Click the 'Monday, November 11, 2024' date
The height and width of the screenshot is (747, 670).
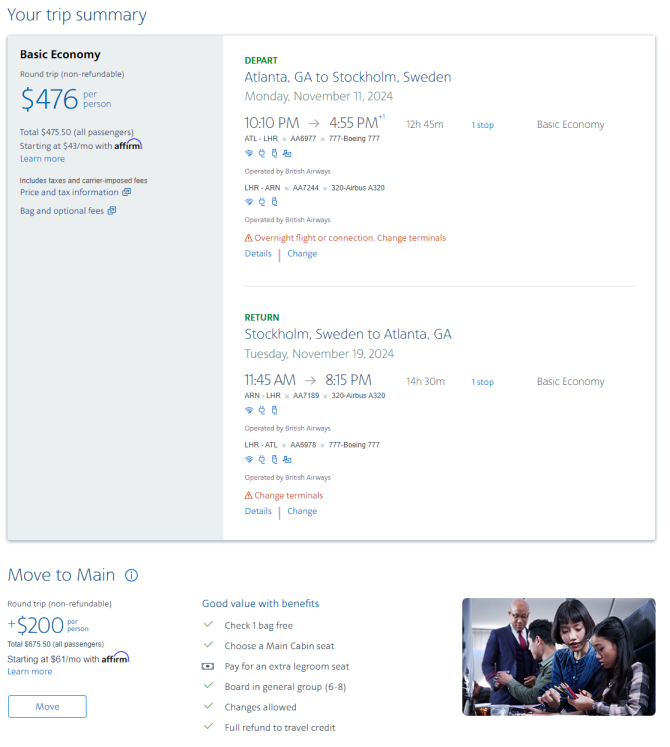(319, 96)
